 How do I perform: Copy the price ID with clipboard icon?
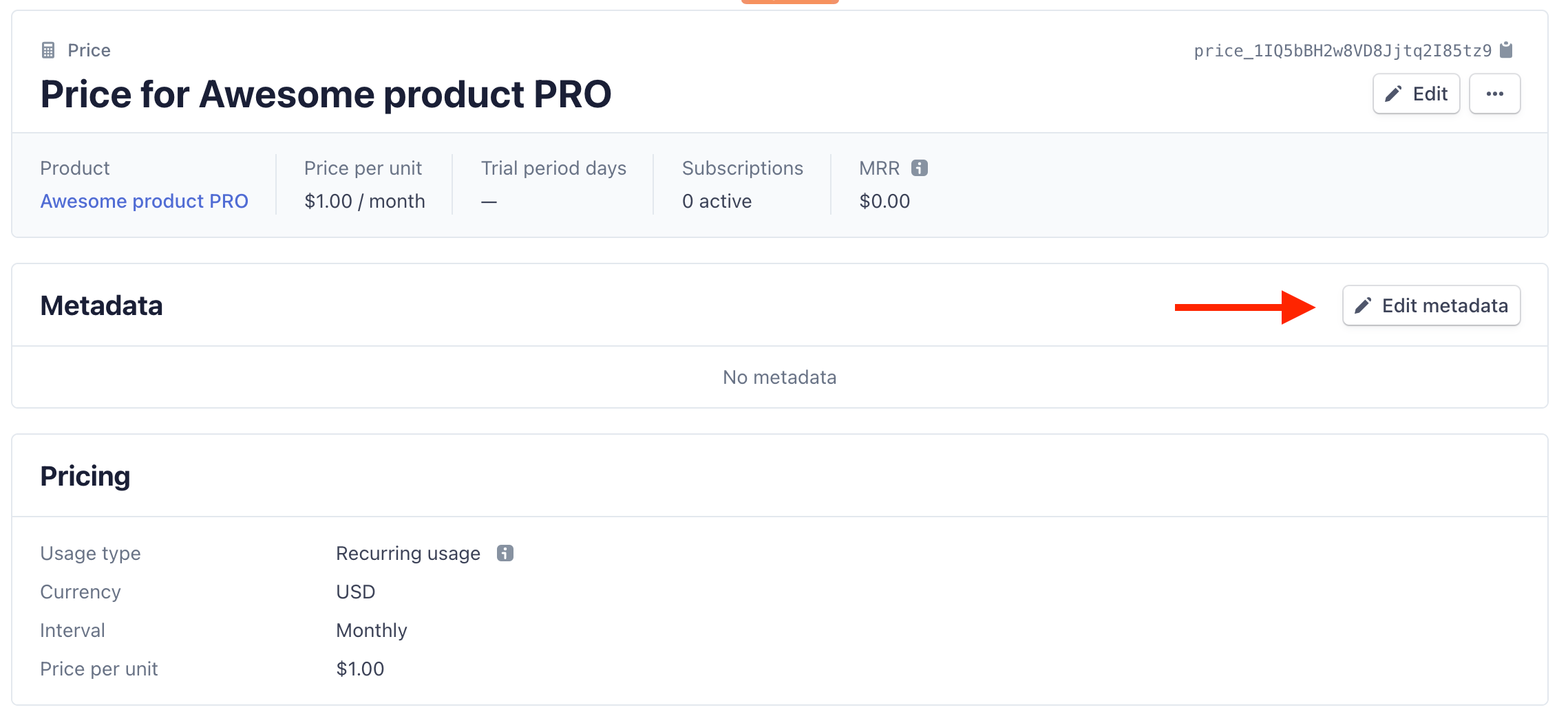point(1506,50)
